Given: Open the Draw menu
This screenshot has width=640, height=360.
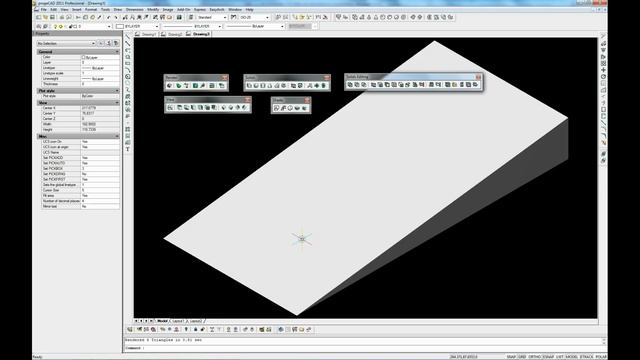Looking at the screenshot, I should pos(118,9).
